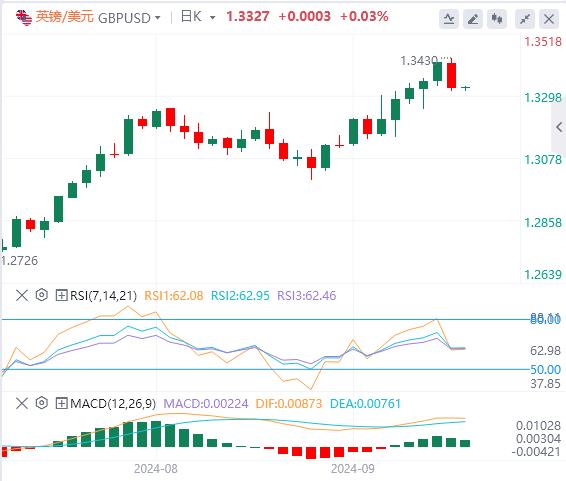Expand the MACD panel plus icon

coord(61,403)
